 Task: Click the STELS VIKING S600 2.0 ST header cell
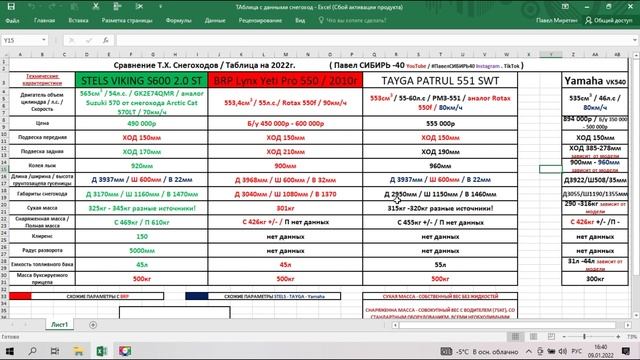click(x=142, y=80)
